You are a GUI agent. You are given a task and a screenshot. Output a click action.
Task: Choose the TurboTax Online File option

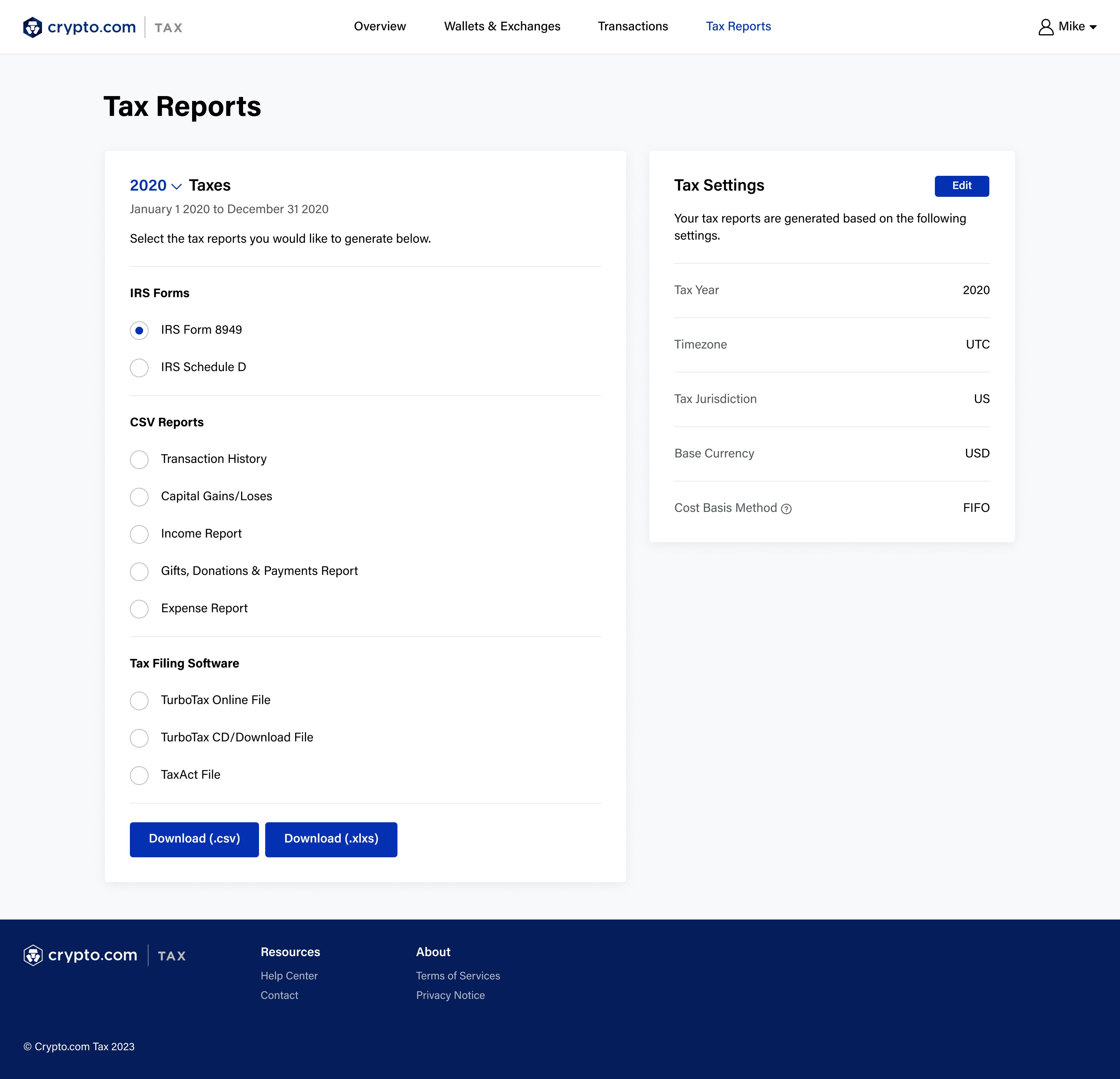tap(139, 701)
